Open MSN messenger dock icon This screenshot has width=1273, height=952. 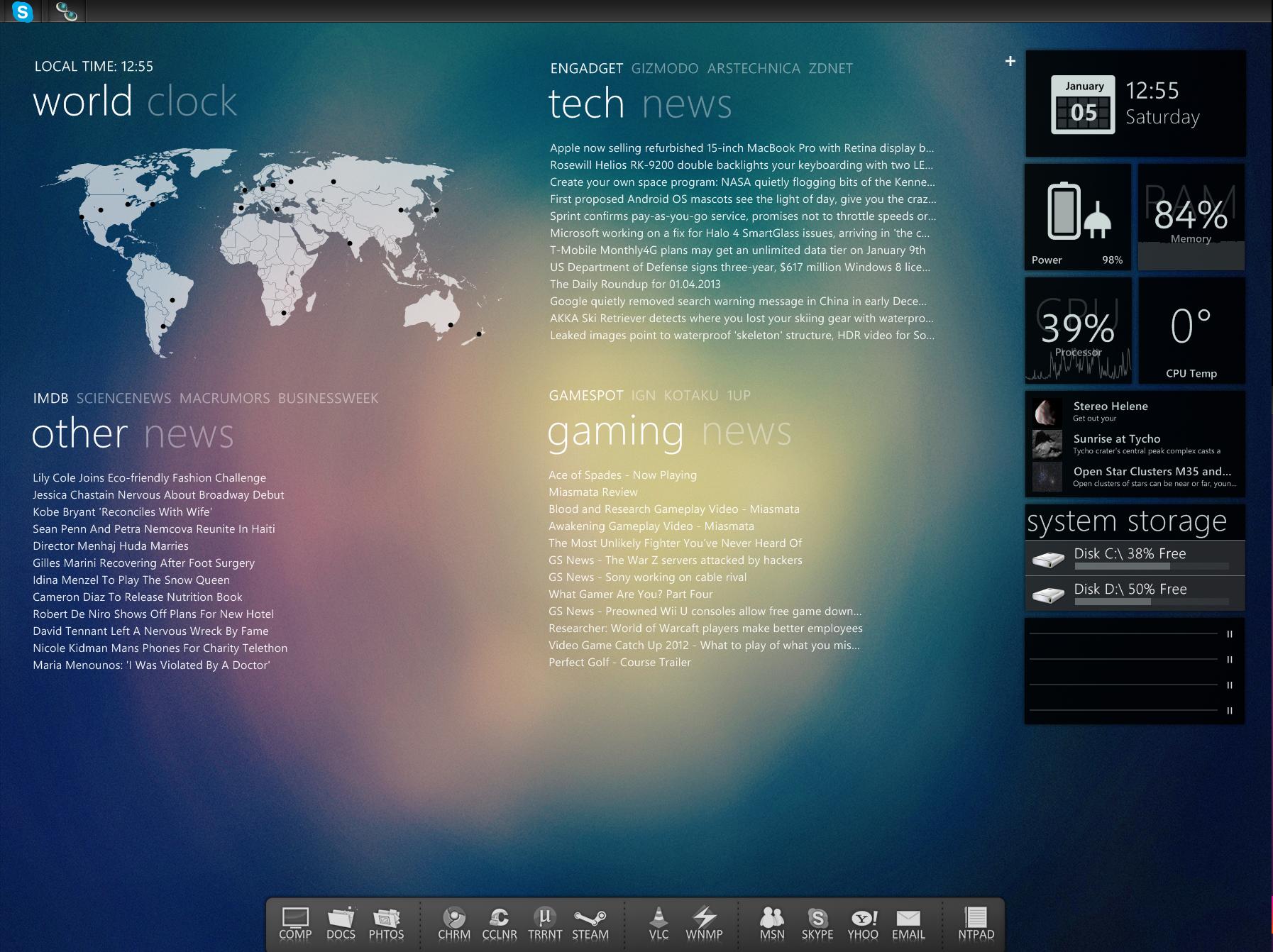tap(772, 924)
